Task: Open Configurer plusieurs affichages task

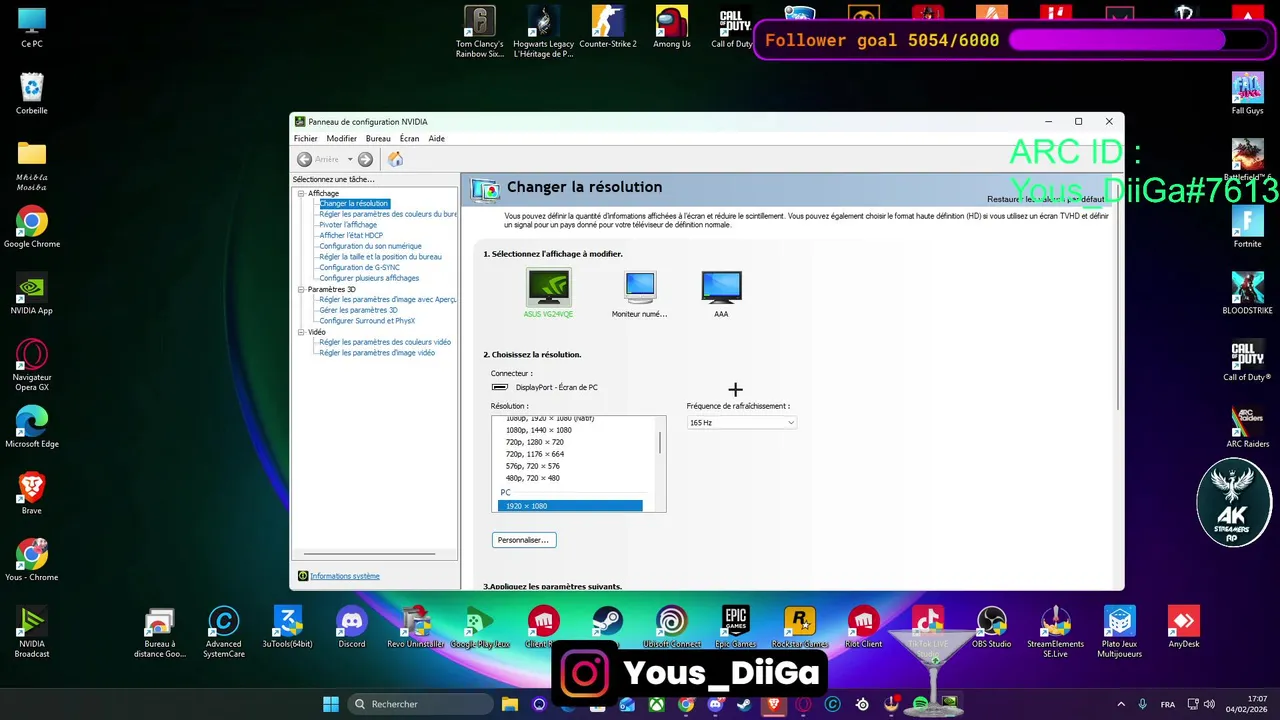Action: [369, 278]
